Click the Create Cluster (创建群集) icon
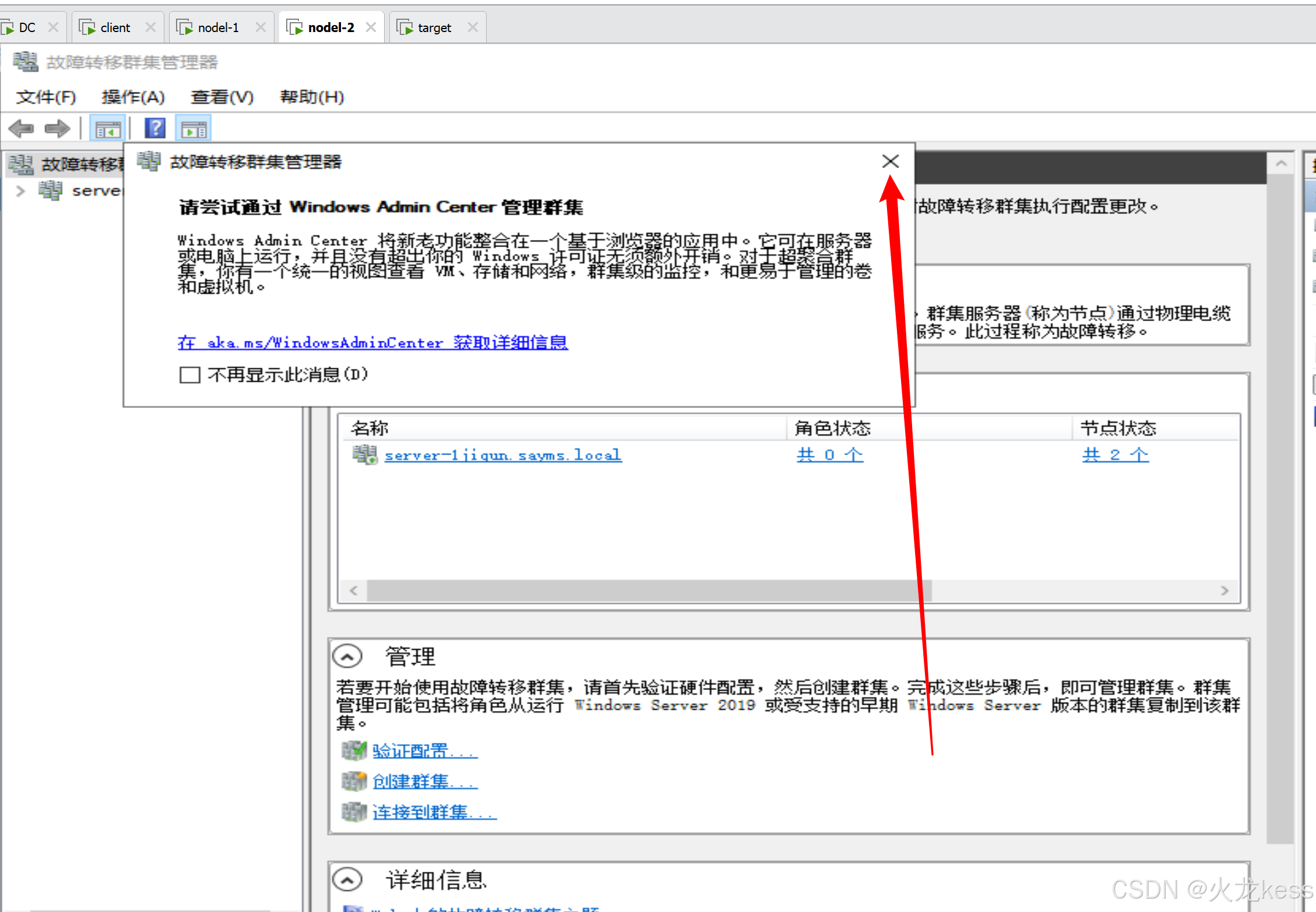 point(354,781)
